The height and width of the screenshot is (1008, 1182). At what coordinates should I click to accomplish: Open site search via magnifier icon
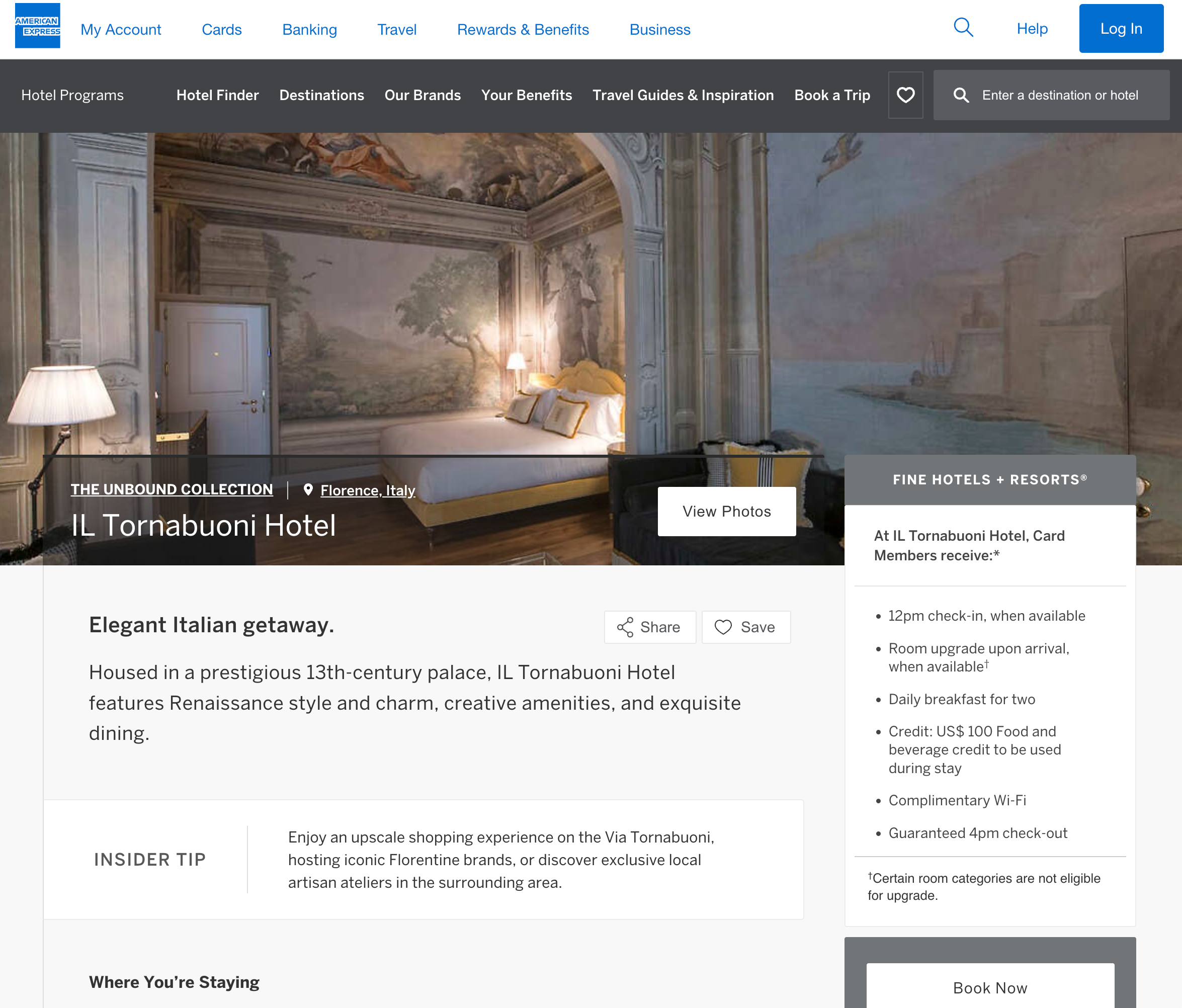click(x=963, y=27)
